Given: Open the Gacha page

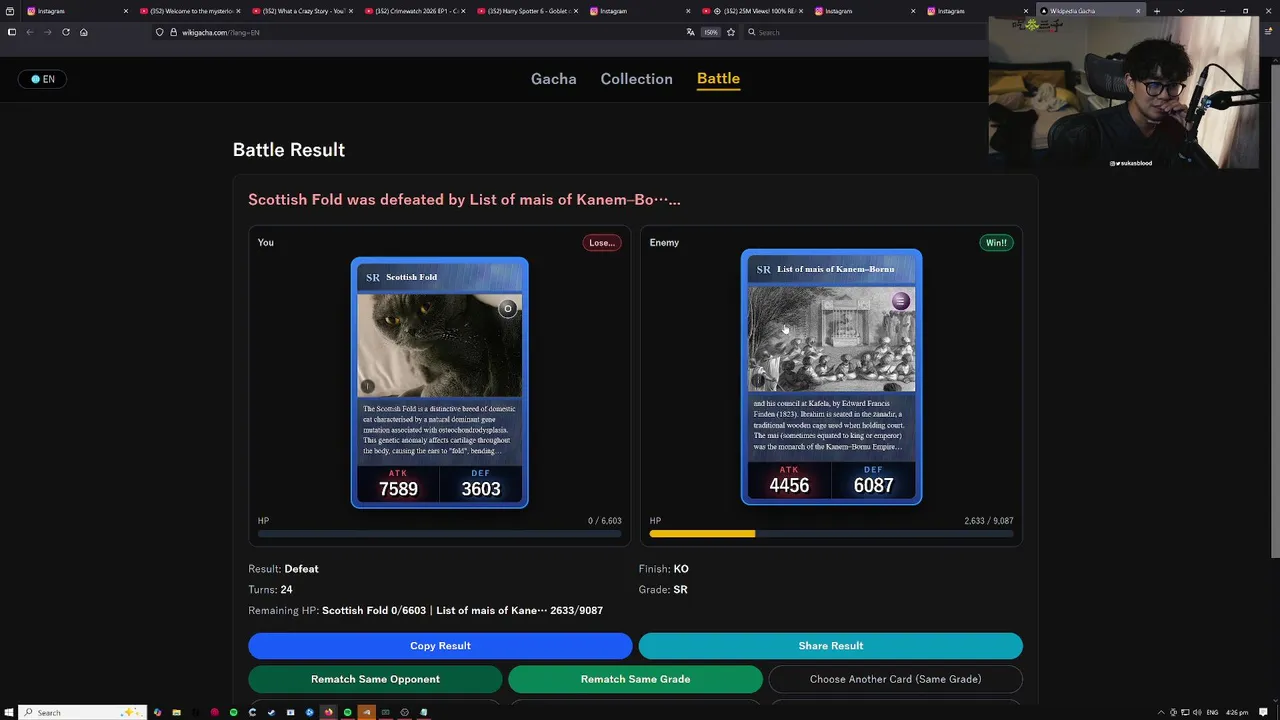Looking at the screenshot, I should 553,79.
